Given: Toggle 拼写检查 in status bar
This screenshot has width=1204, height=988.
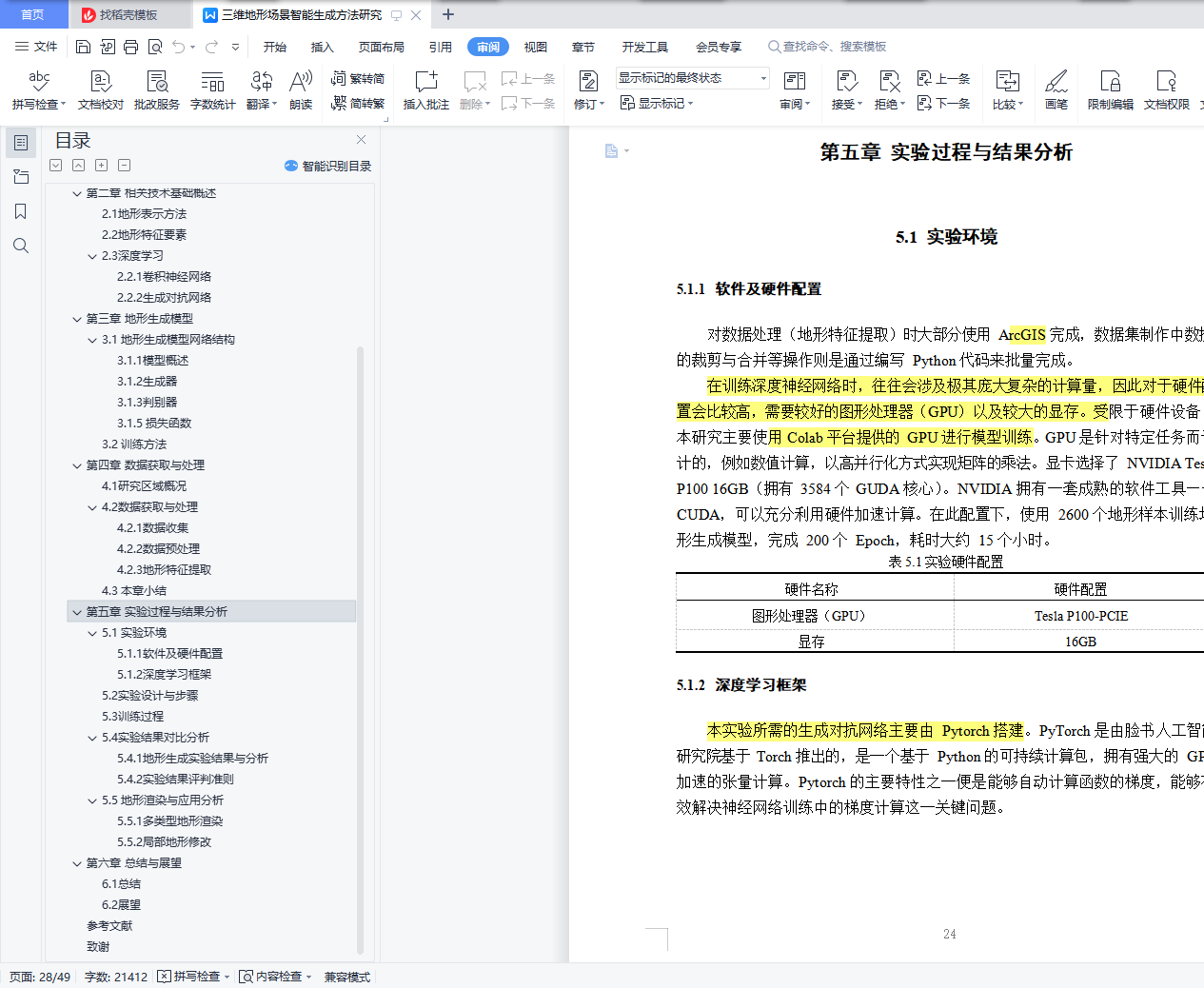Looking at the screenshot, I should click(193, 977).
